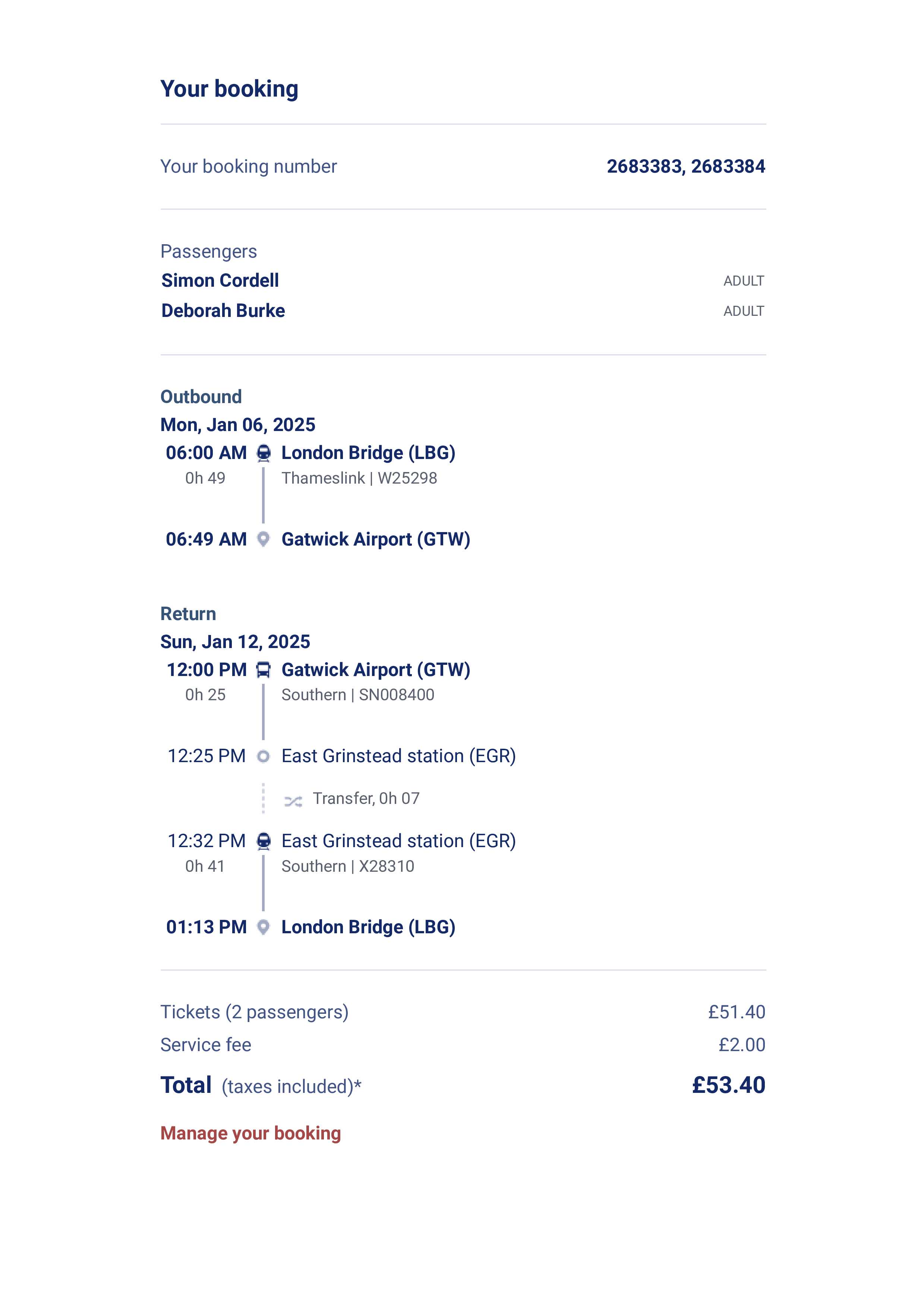Click the Service fee amount £2.00
Viewport: 924px width, 1308px height.
tap(741, 1044)
